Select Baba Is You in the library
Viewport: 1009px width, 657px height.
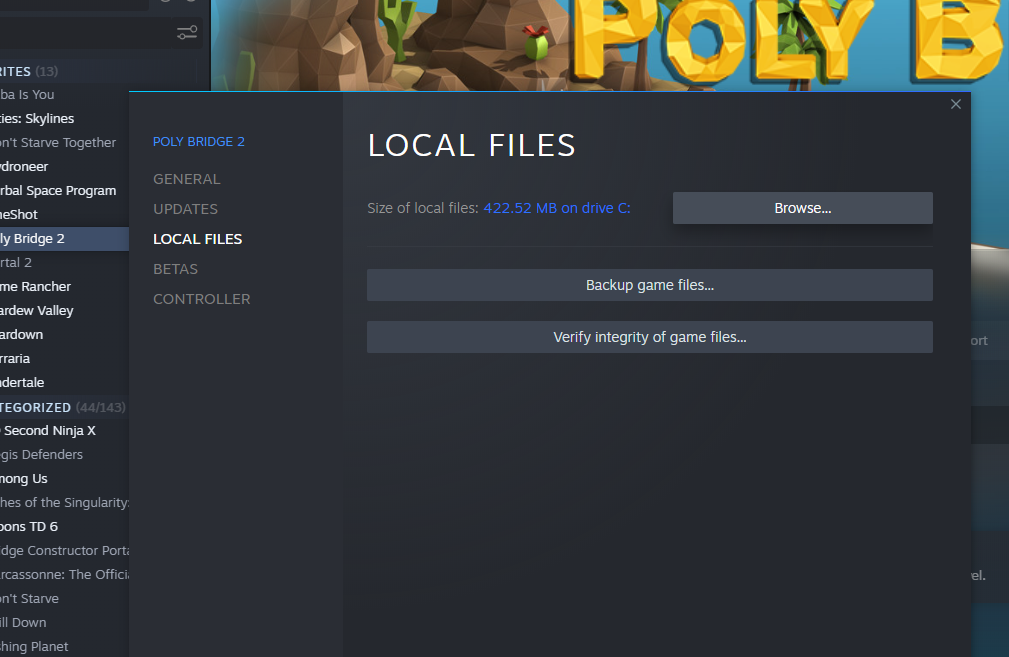pyautogui.click(x=64, y=95)
